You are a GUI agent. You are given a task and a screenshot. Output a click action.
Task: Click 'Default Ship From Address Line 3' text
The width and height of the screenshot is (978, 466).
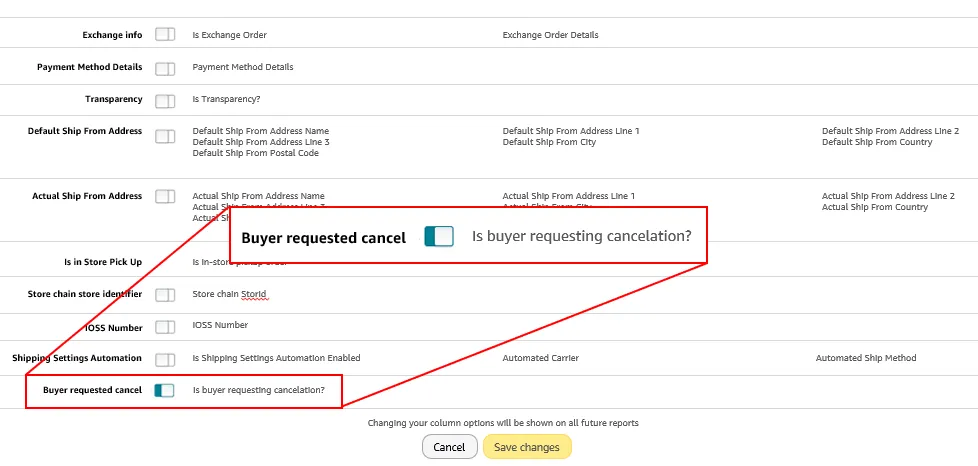pyautogui.click(x=261, y=142)
